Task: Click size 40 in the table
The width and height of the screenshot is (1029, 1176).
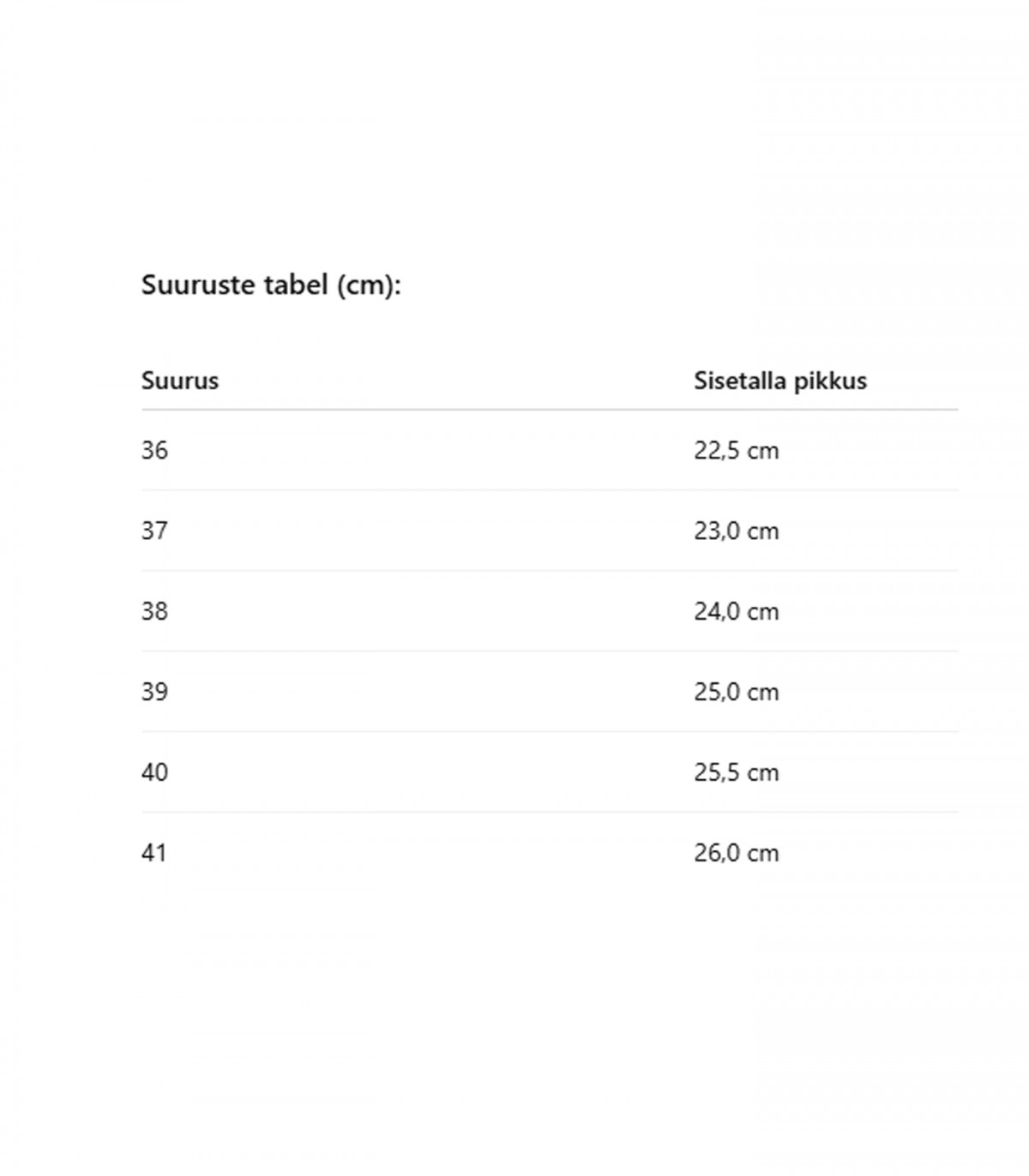Action: coord(154,772)
